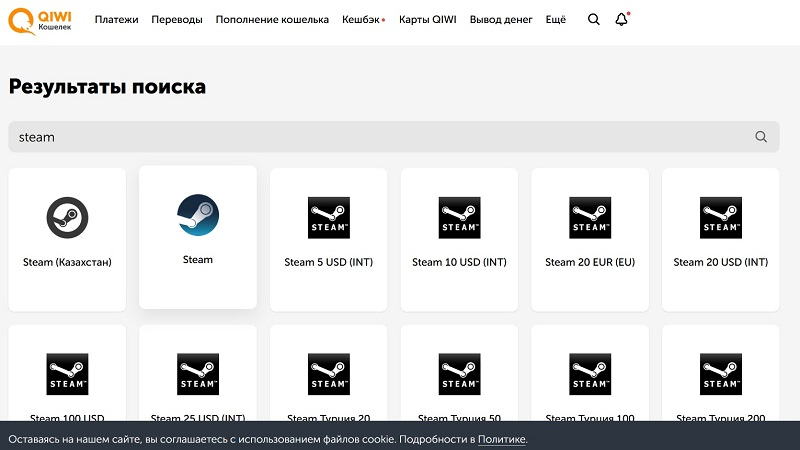Click the Steam 20 EUR (EU) label
This screenshot has height=450, width=800.
pyautogui.click(x=590, y=262)
